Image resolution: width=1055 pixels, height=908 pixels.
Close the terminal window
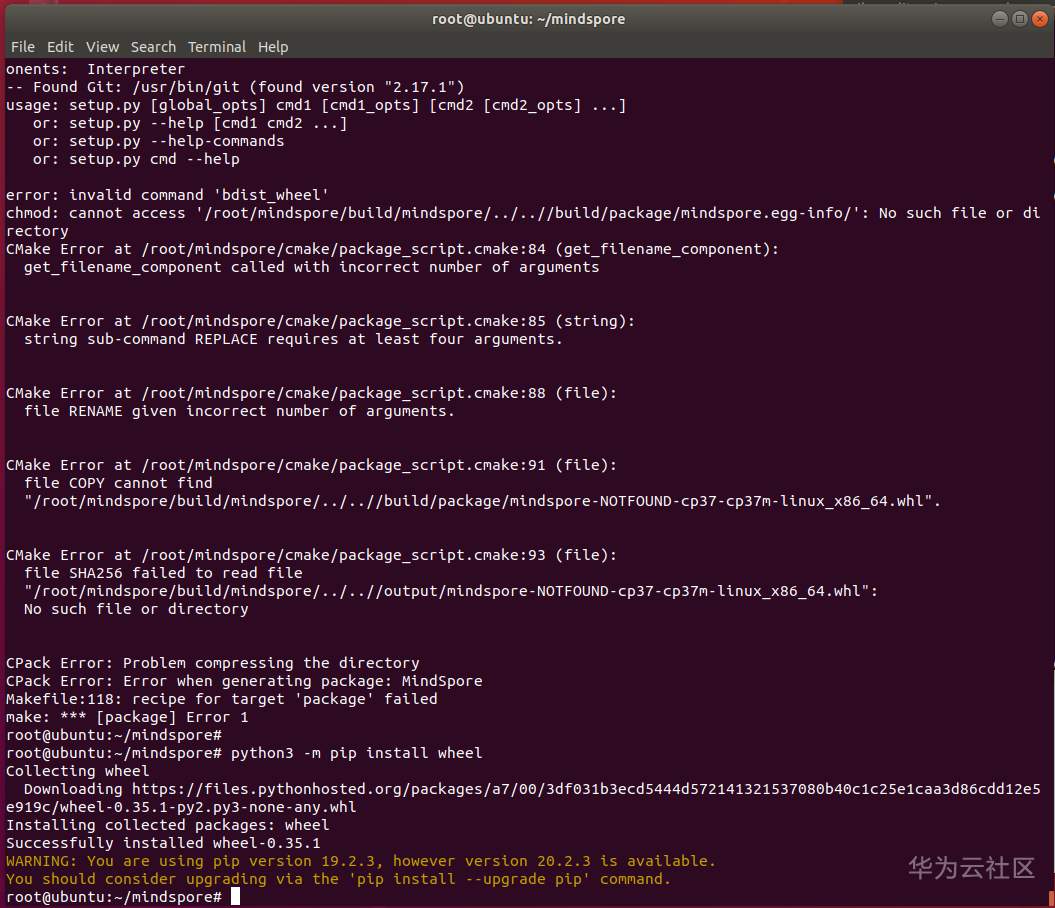1039,19
